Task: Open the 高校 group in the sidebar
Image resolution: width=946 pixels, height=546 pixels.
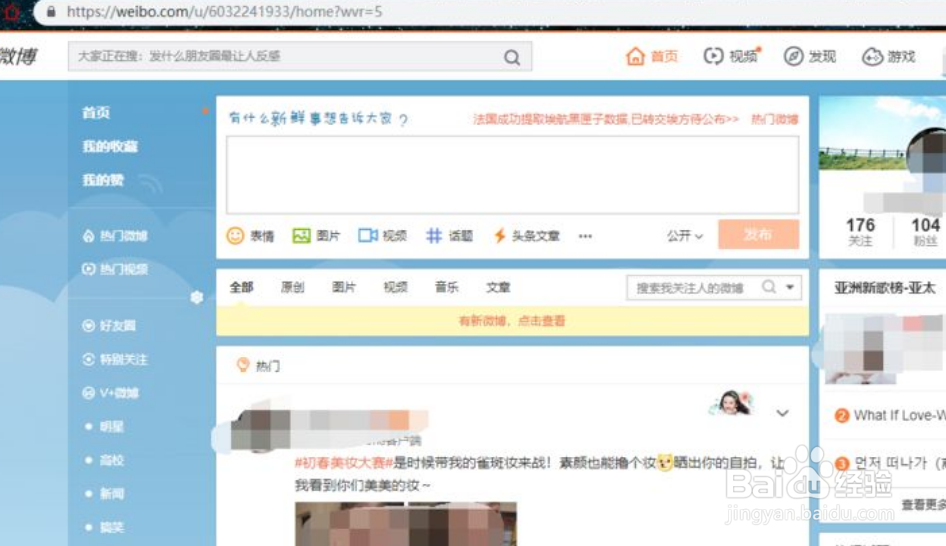Action: (111, 460)
